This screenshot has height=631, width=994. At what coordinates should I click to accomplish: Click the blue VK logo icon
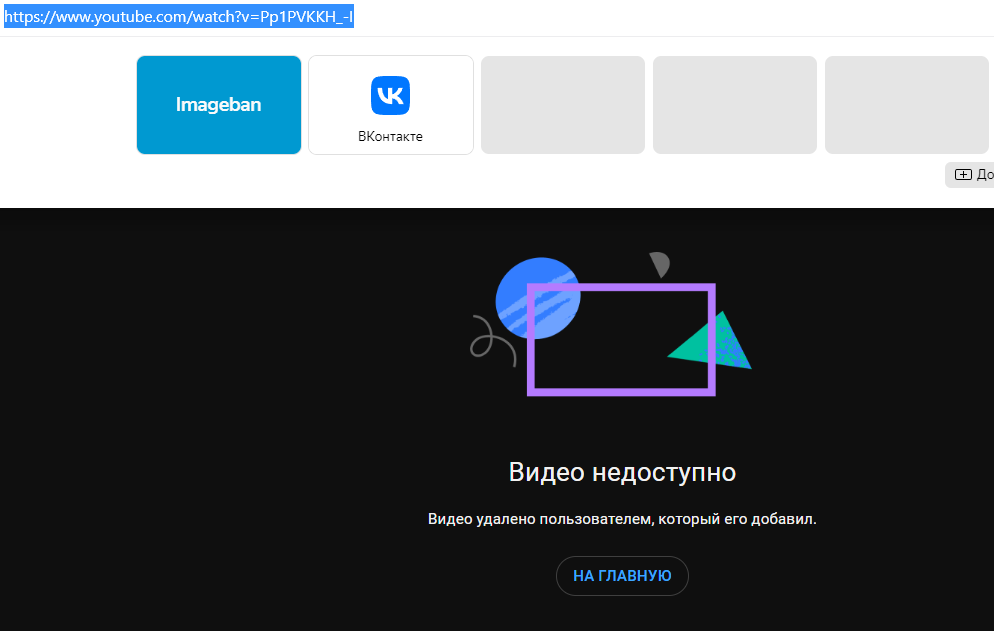click(x=390, y=95)
